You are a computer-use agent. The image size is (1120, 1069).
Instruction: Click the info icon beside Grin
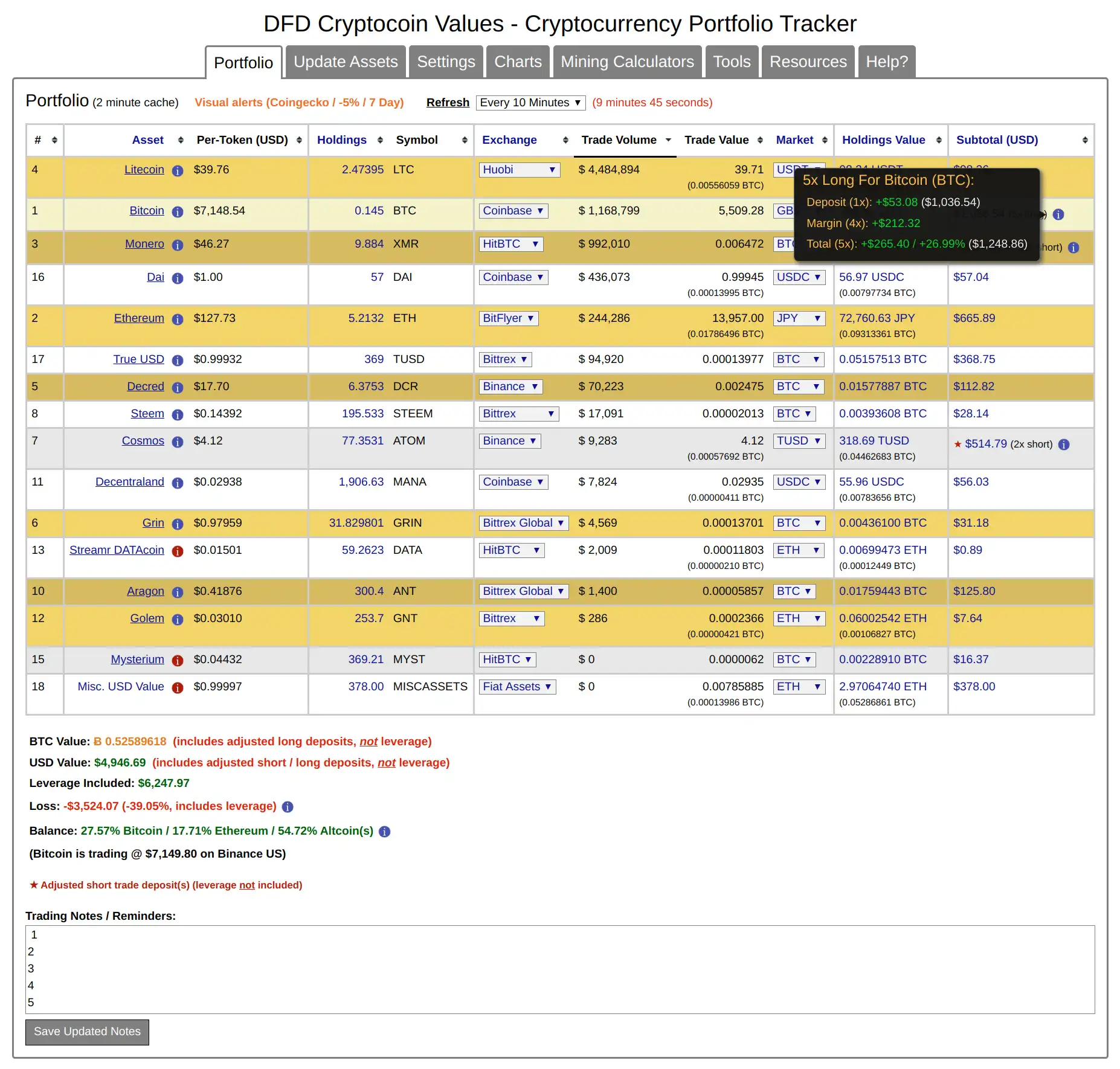(178, 524)
